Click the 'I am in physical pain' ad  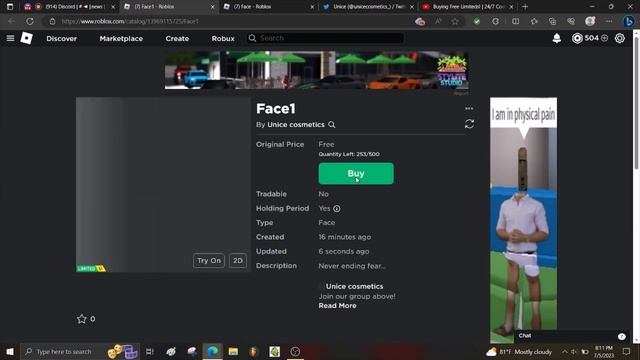click(x=523, y=220)
